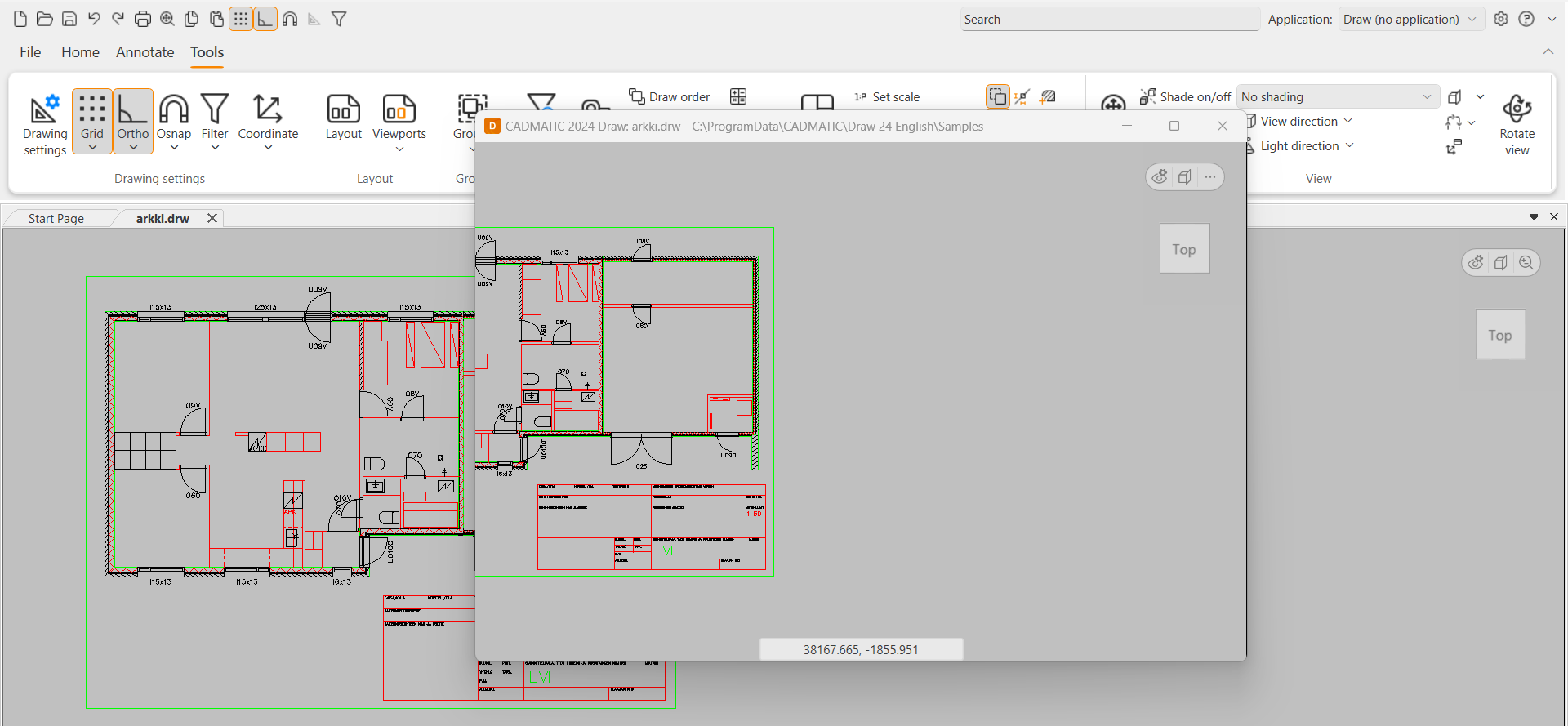Click the Top view cube in floating window
The height and width of the screenshot is (726, 1568).
tap(1184, 249)
